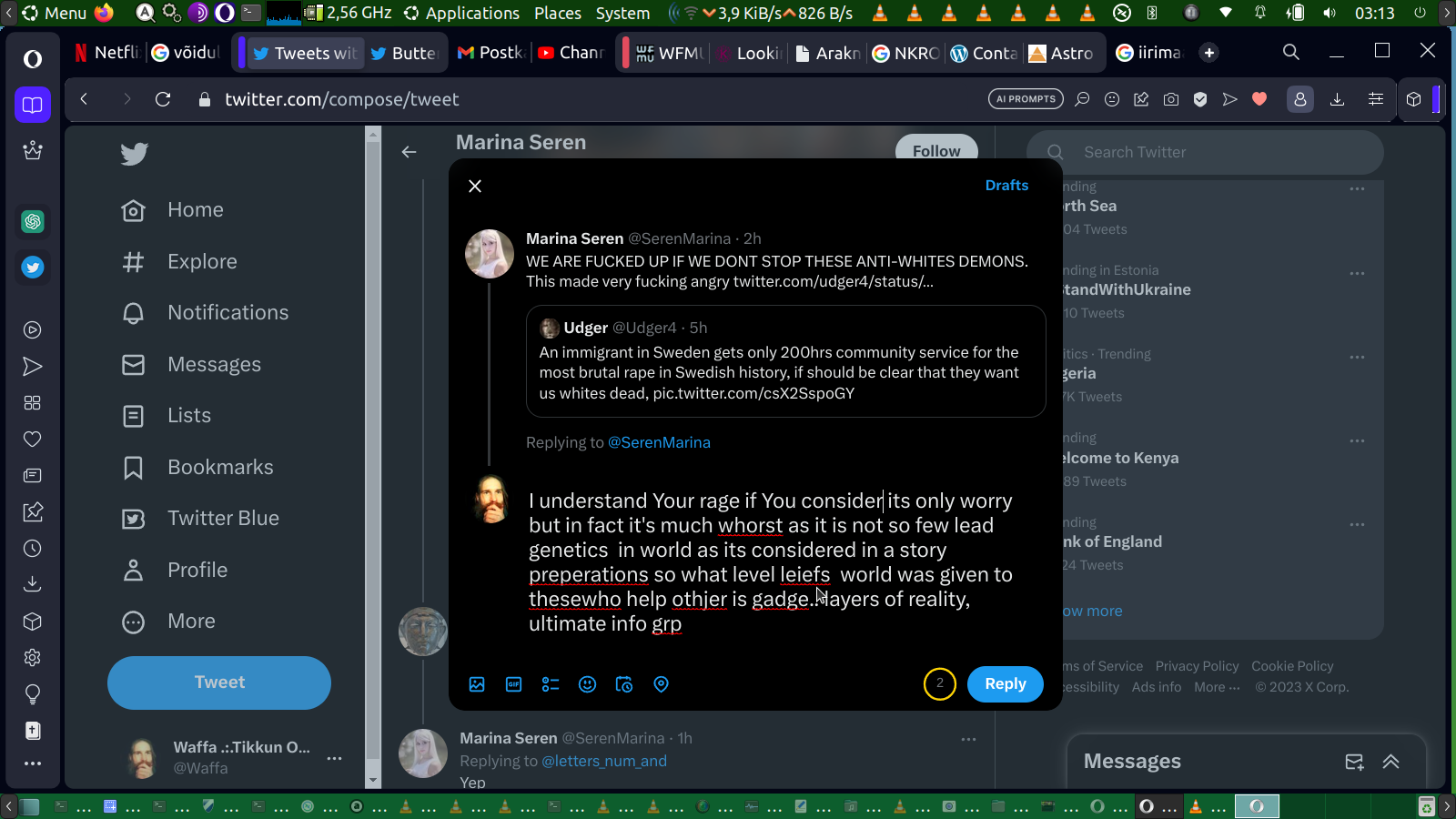Open Lists in the Twitter sidebar
Image resolution: width=1456 pixels, height=819 pixels.
pyautogui.click(x=167, y=416)
